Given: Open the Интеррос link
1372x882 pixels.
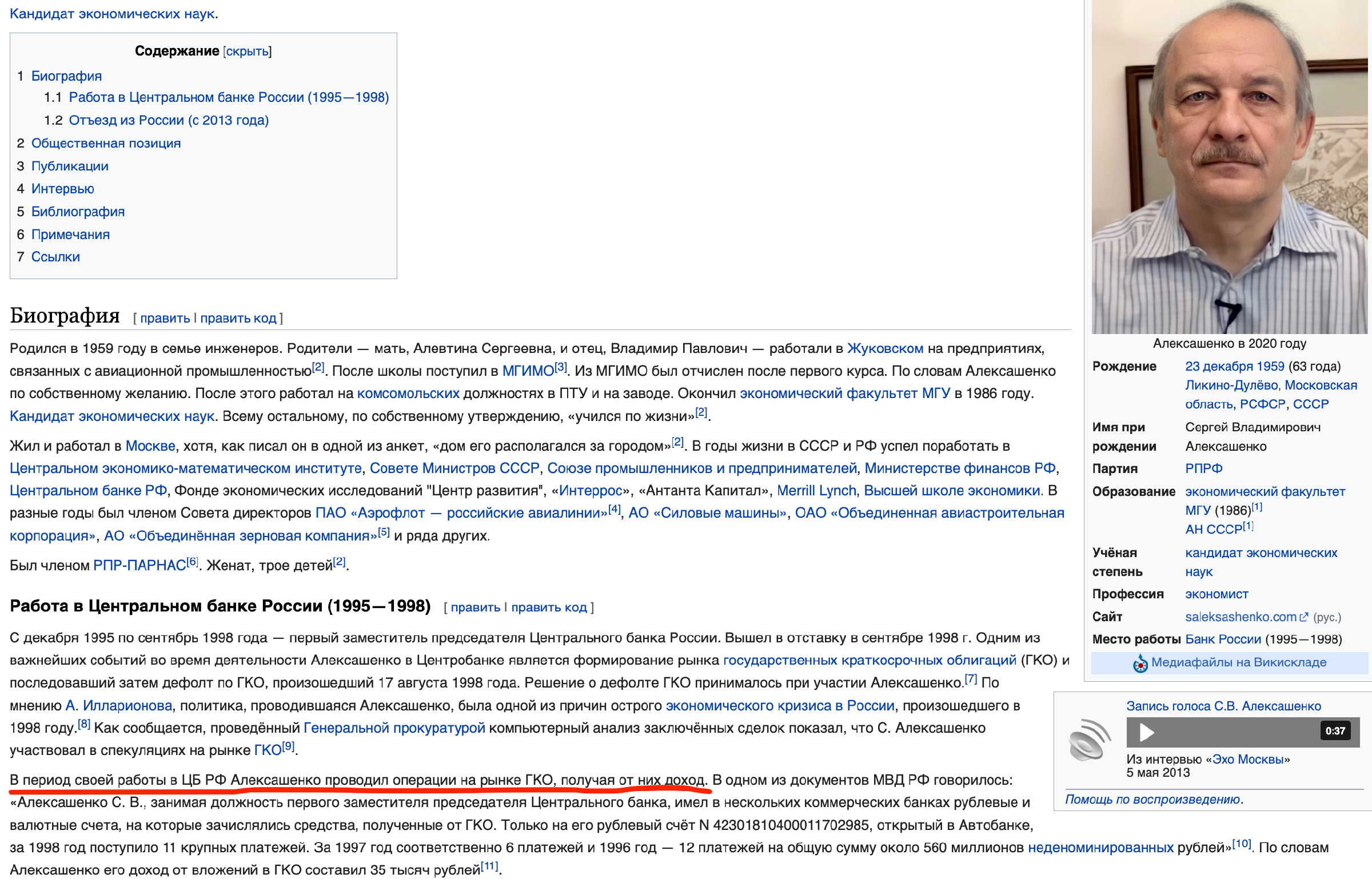Looking at the screenshot, I should 590,491.
